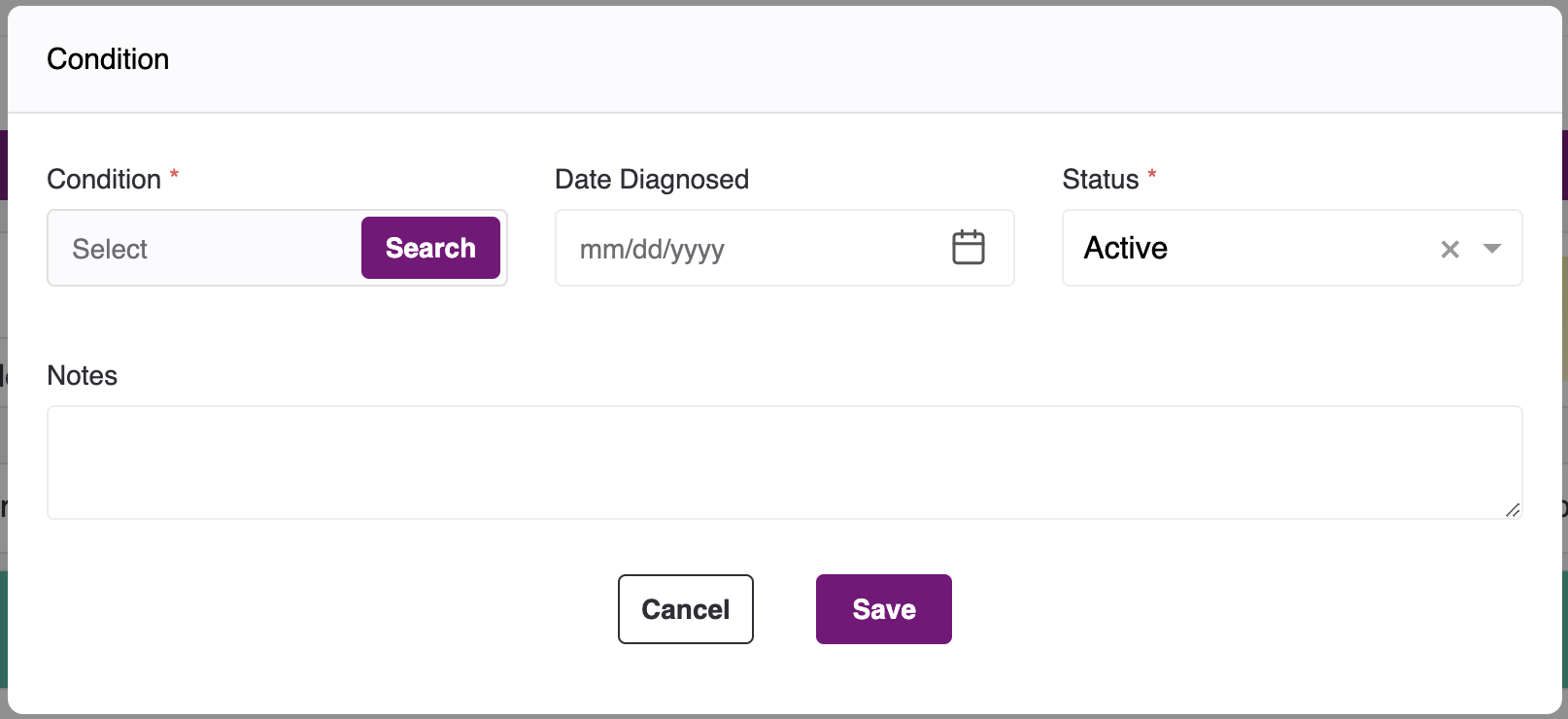The height and width of the screenshot is (719, 1568).
Task: Click the dimmed backdrop outside the dialog
Action: 3,291
